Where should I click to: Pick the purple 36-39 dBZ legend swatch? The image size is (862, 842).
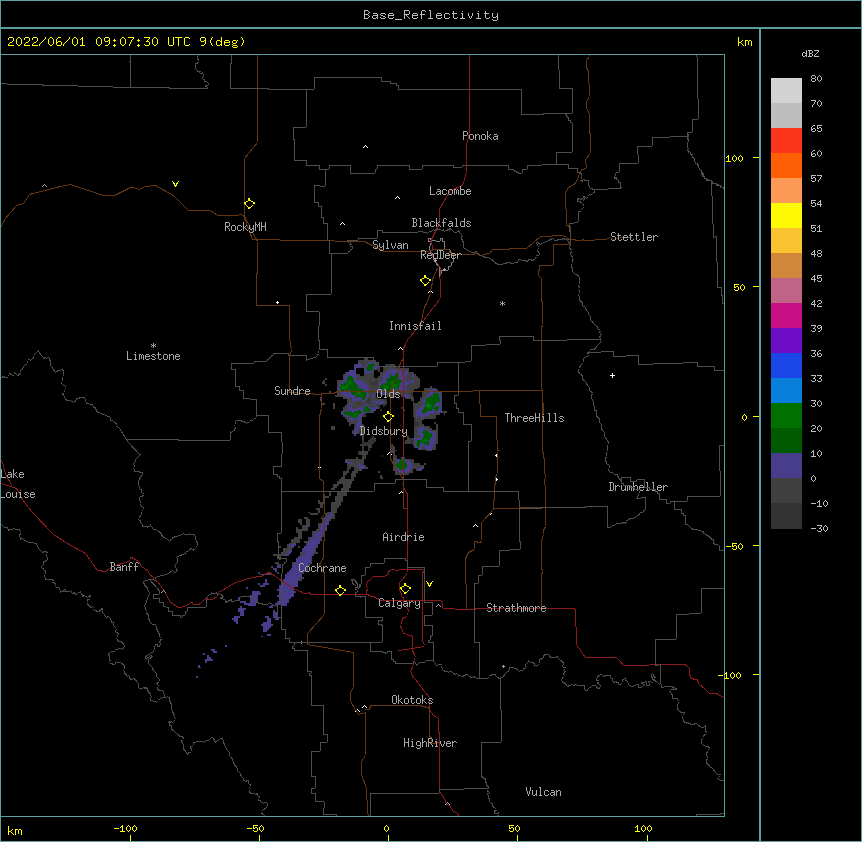point(786,340)
